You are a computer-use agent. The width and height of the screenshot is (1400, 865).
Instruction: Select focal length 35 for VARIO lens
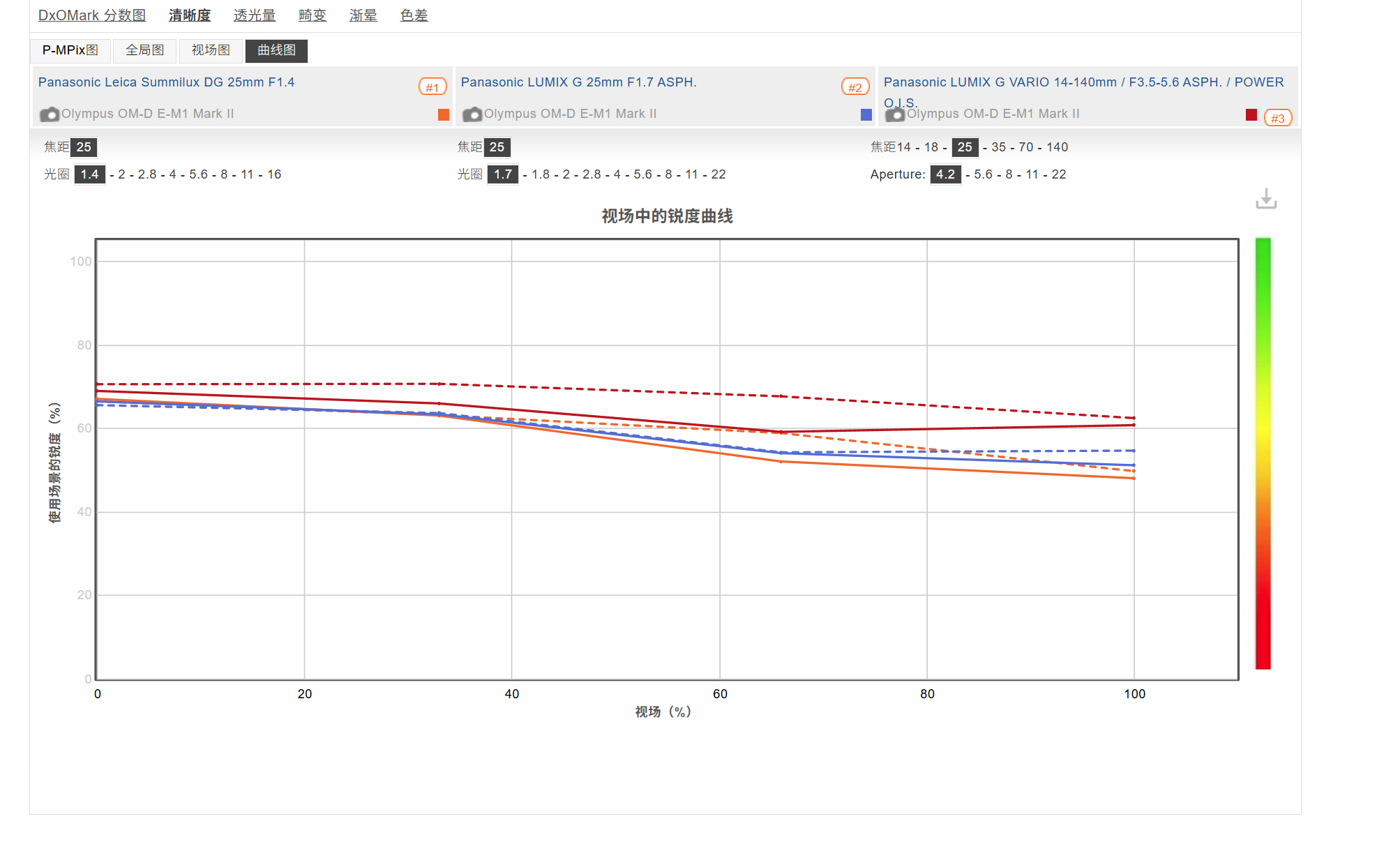(x=999, y=147)
